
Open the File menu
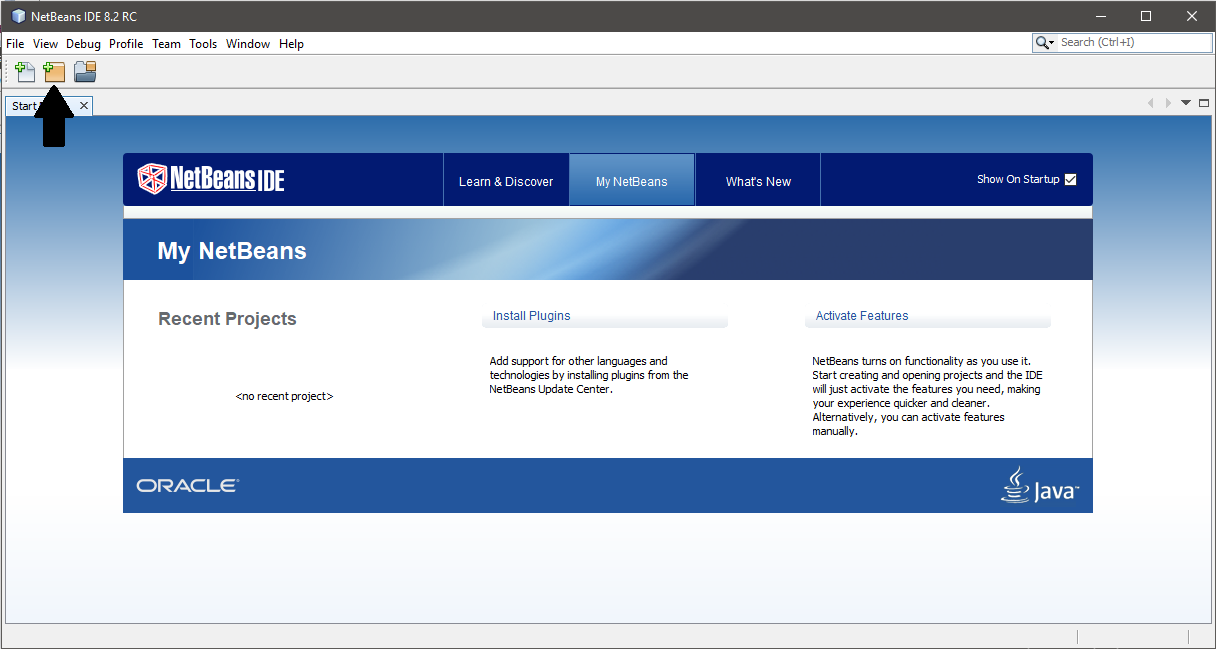15,43
